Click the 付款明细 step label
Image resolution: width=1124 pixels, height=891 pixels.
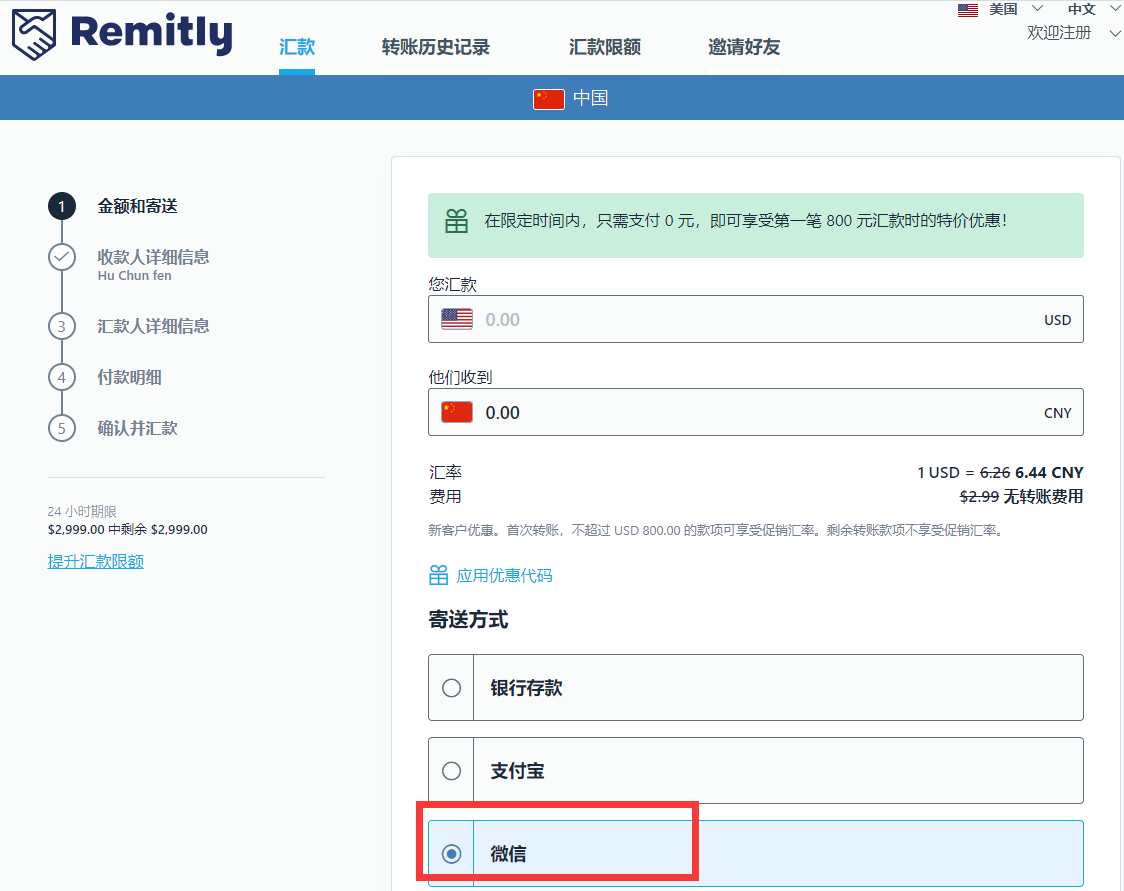[130, 377]
